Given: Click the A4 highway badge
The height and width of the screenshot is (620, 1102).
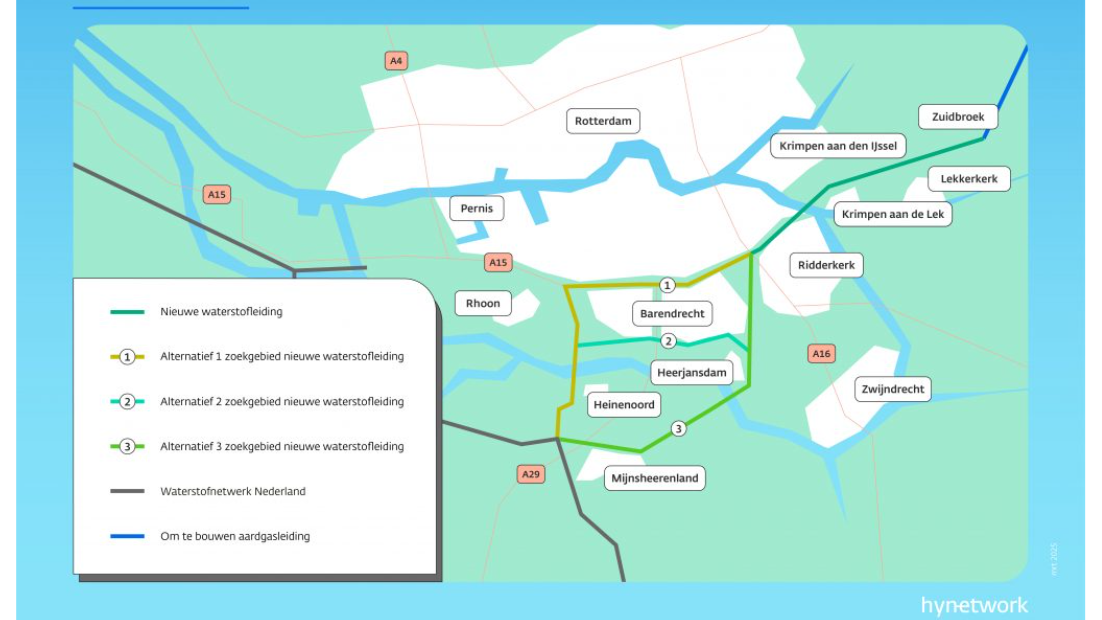Looking at the screenshot, I should coord(396,60).
